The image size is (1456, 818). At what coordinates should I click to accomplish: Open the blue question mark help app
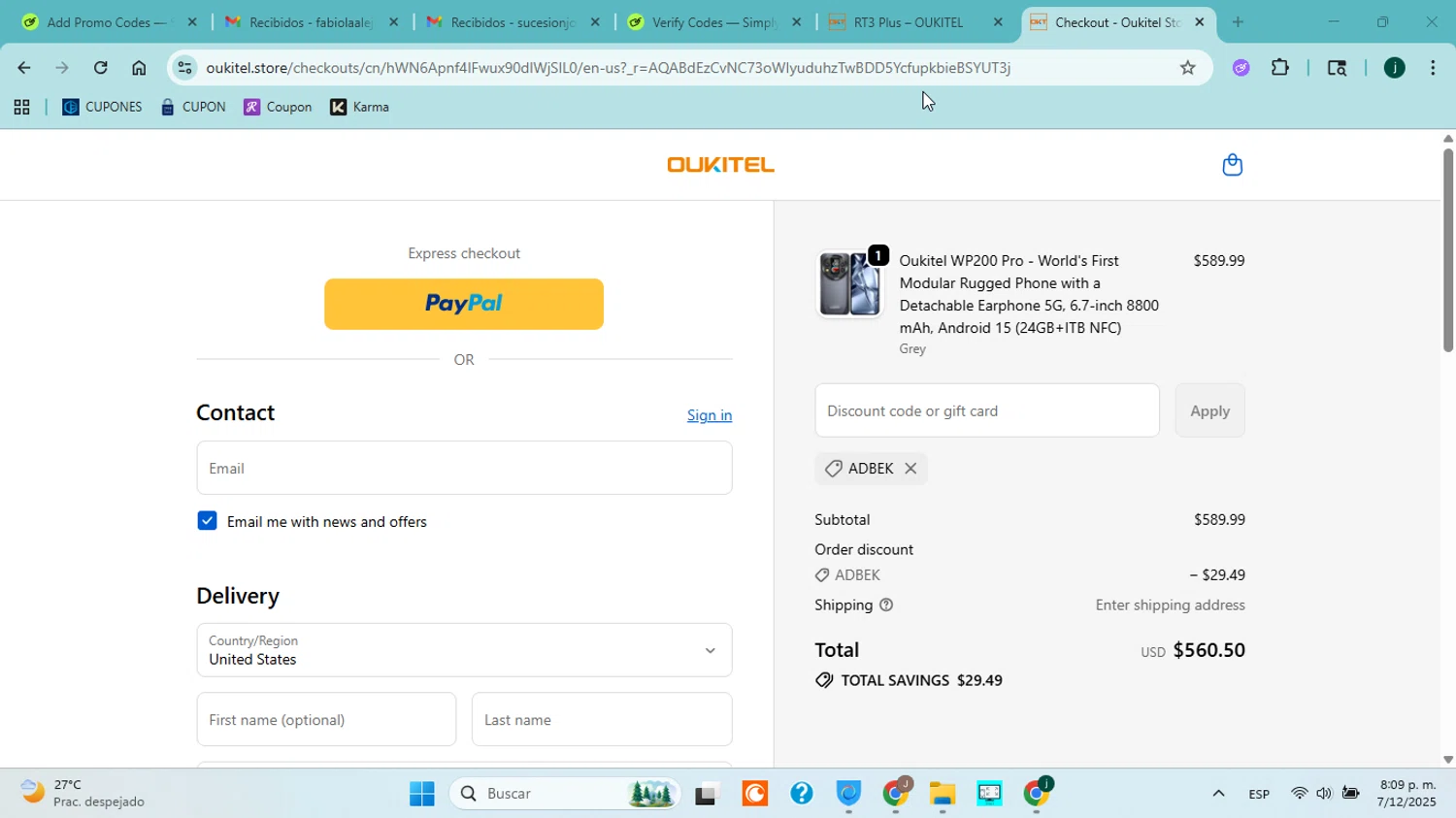[x=801, y=794]
